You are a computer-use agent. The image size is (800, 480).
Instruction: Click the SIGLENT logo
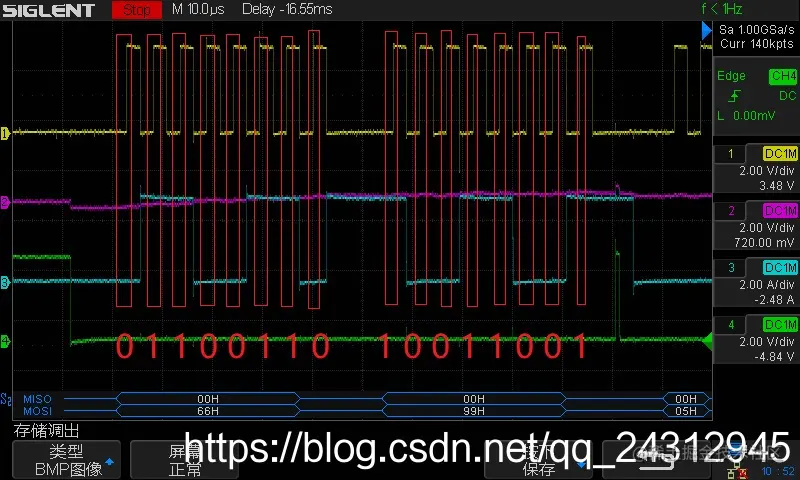click(x=48, y=10)
